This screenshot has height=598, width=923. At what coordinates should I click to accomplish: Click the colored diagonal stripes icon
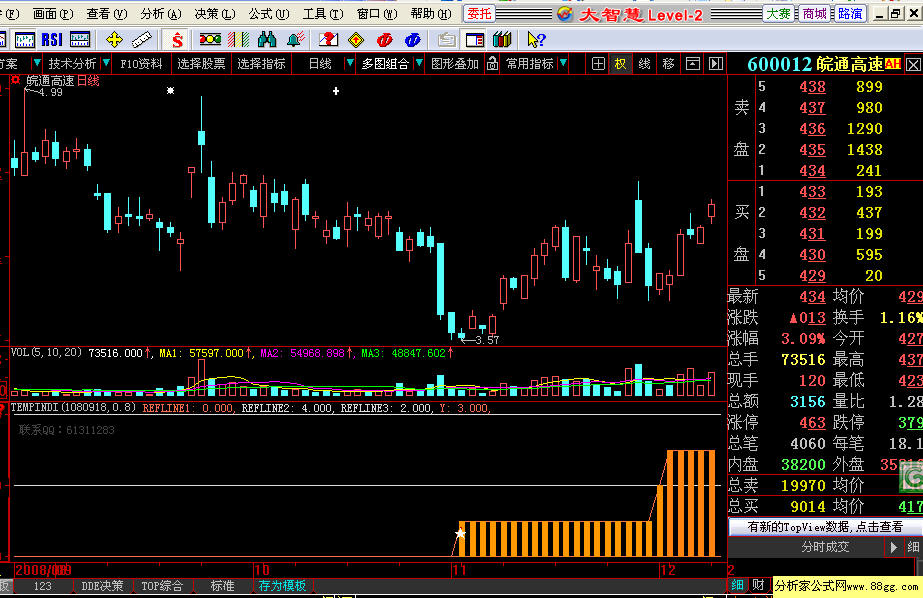click(x=238, y=39)
